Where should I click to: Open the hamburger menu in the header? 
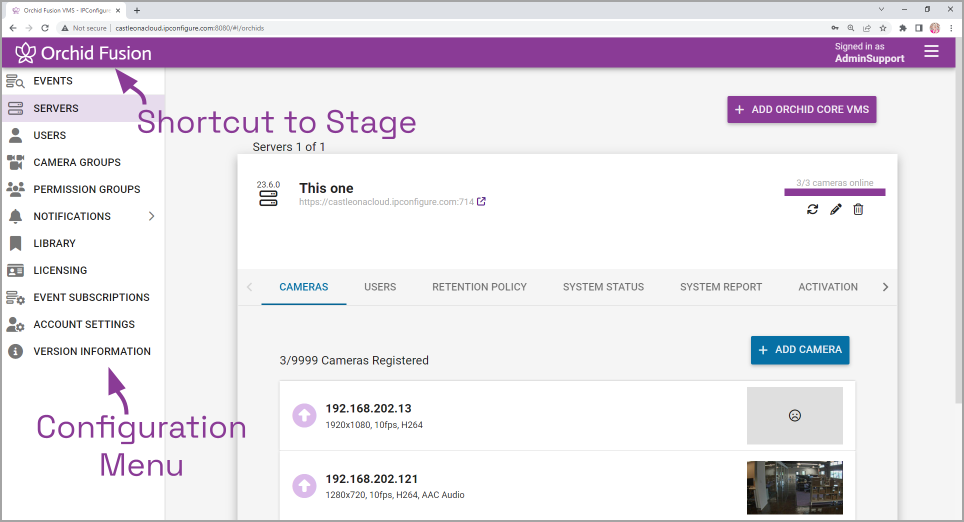click(931, 52)
